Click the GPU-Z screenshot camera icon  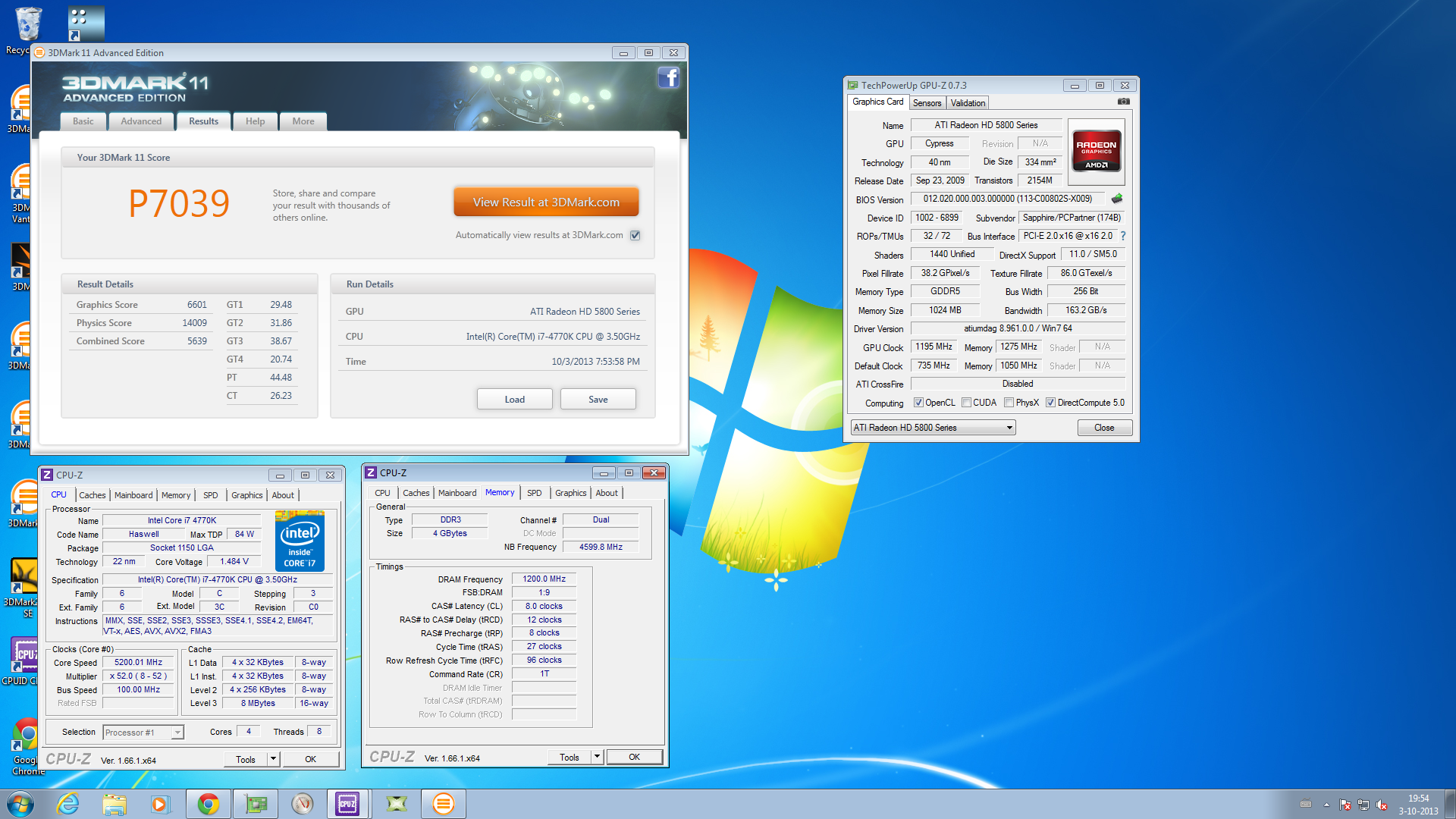click(x=1124, y=102)
